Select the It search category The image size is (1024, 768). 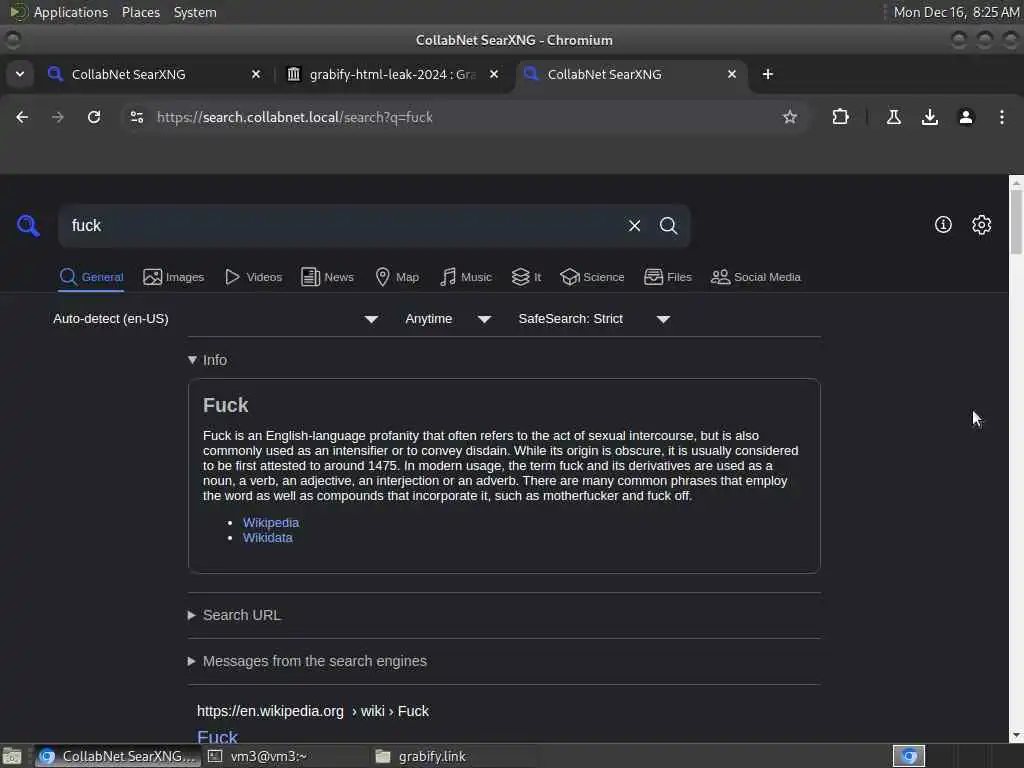pos(526,277)
